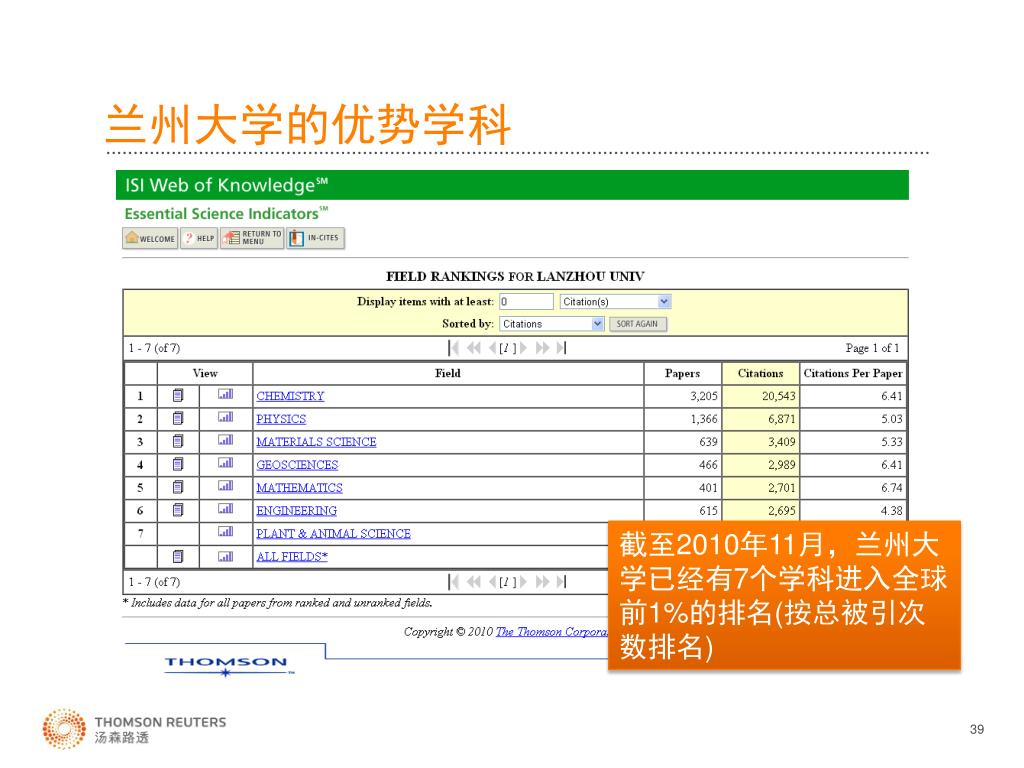Go to last page in top pager
This screenshot has width=1024, height=768.
pyautogui.click(x=561, y=348)
